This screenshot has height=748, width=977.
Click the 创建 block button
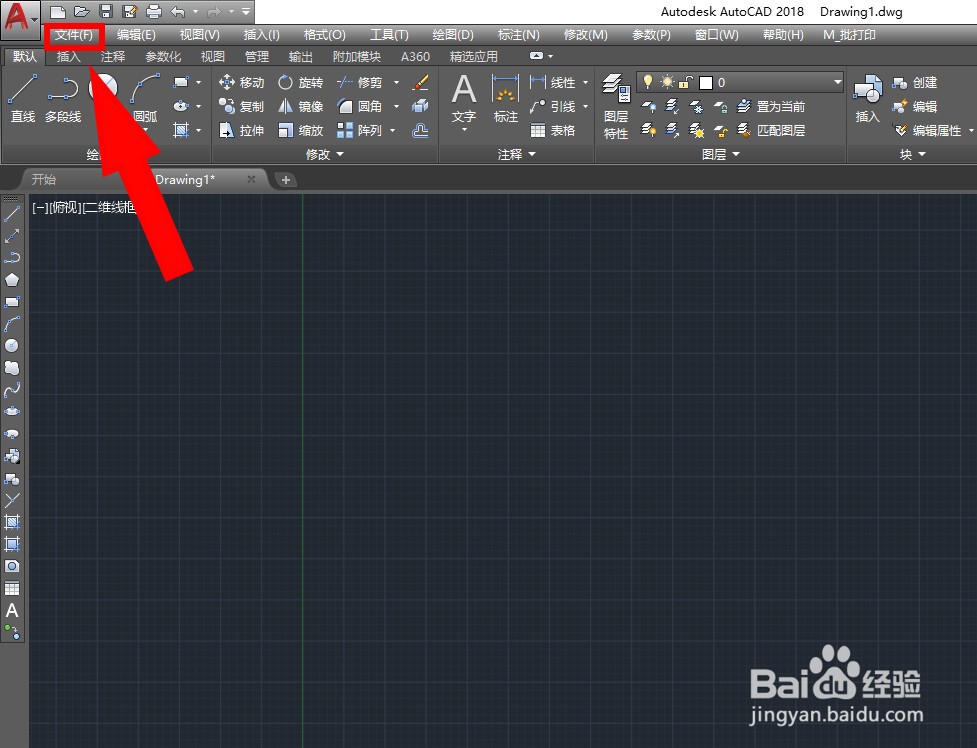[915, 82]
